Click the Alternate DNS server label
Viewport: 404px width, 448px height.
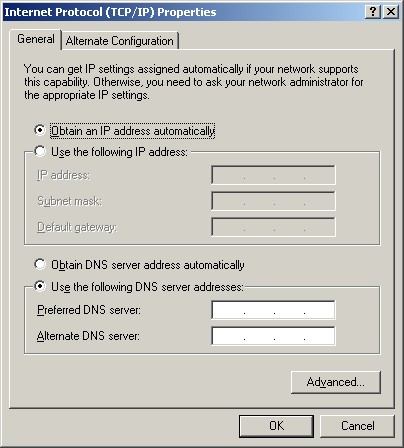tap(88, 336)
